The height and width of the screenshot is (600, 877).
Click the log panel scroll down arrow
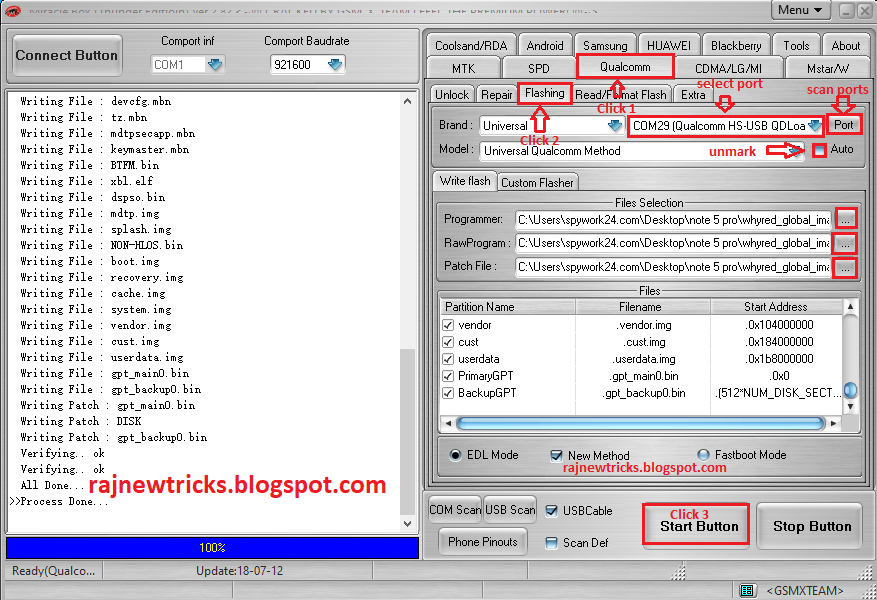(407, 524)
